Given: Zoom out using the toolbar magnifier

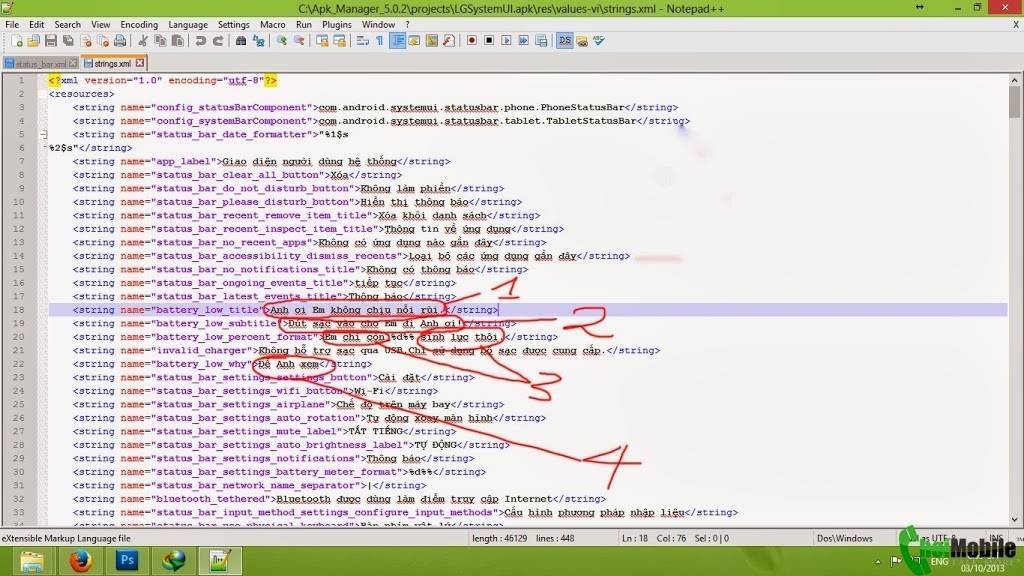Looking at the screenshot, I should point(299,41).
